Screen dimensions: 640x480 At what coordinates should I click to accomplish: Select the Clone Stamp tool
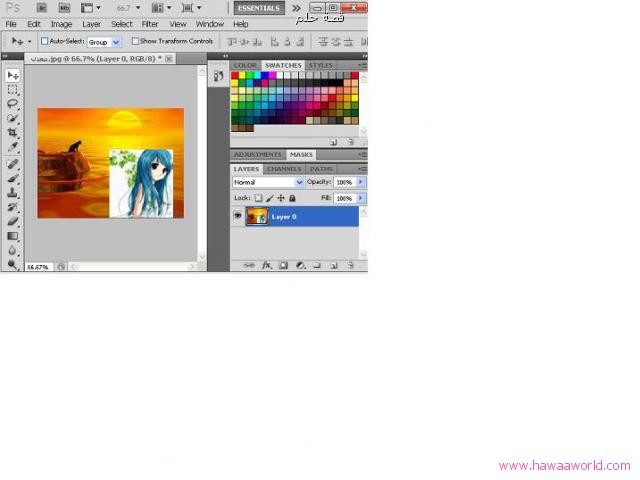[x=13, y=192]
